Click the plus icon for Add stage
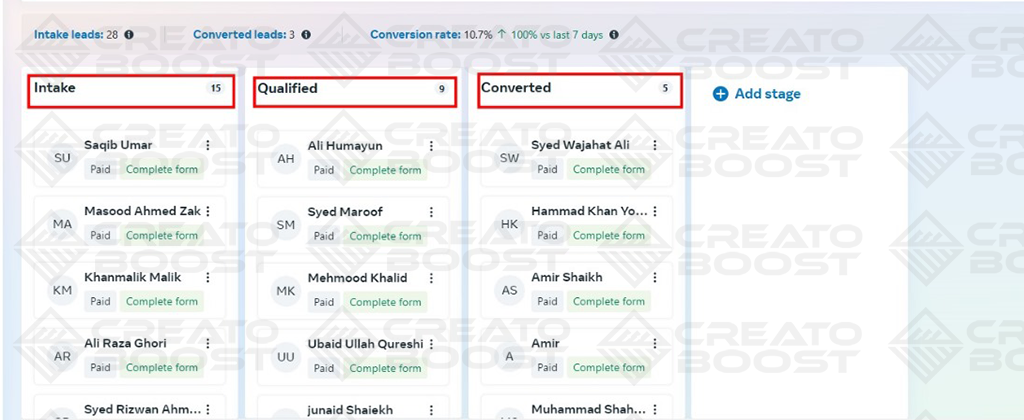Image resolution: width=1024 pixels, height=420 pixels. (x=720, y=94)
